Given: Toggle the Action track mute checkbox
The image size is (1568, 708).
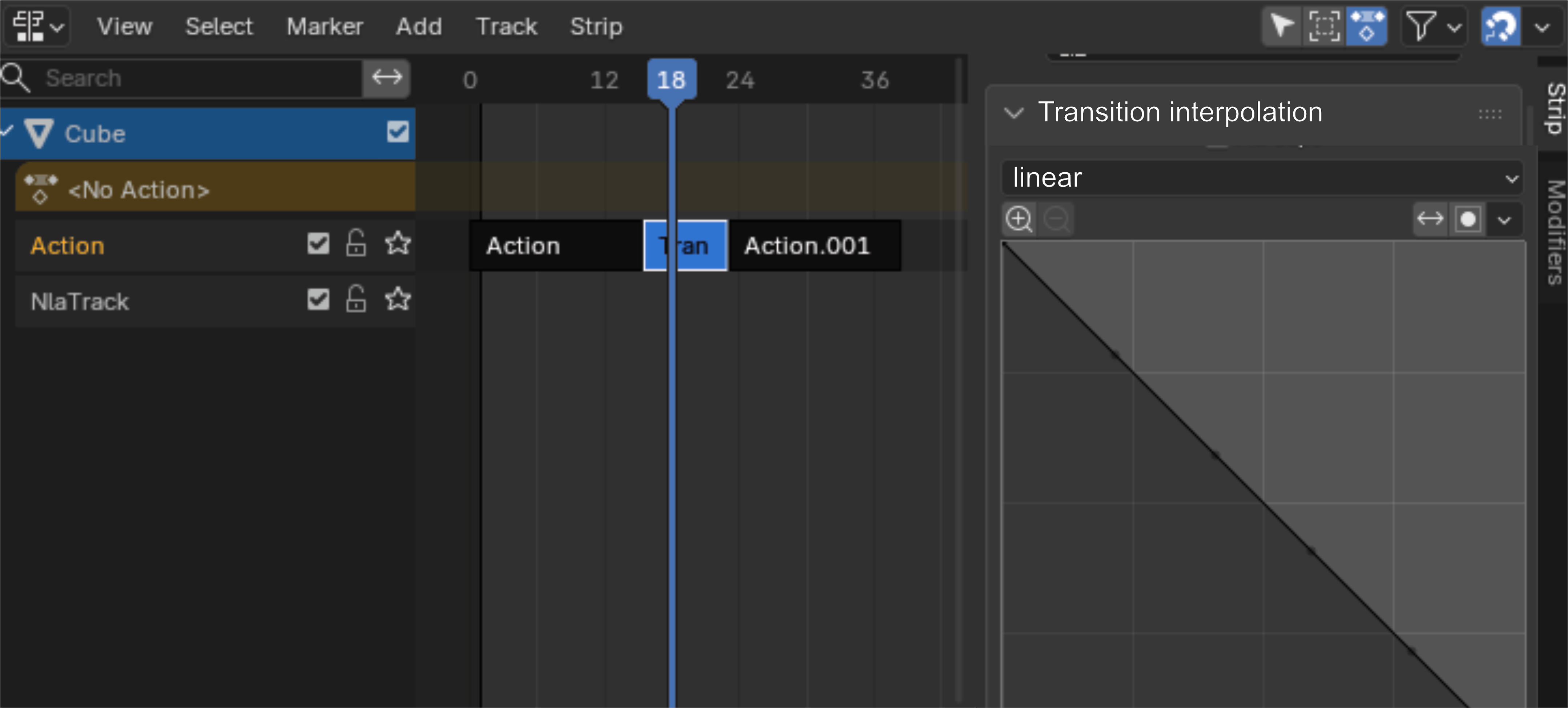Looking at the screenshot, I should tap(318, 244).
